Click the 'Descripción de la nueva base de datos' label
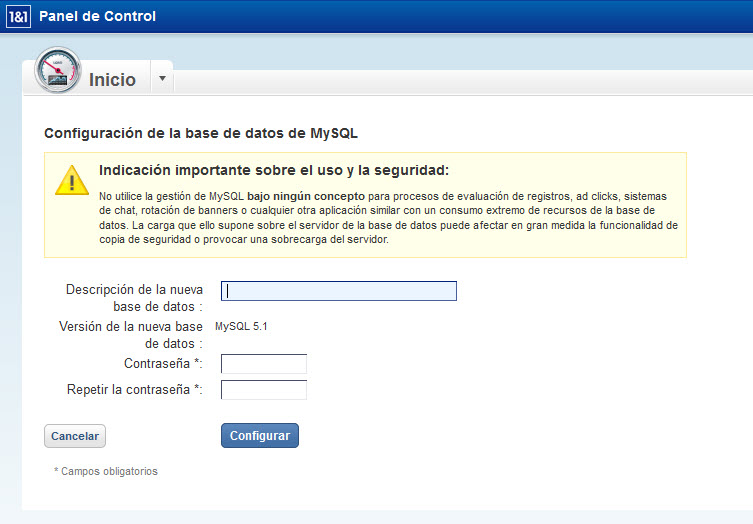This screenshot has width=753, height=524. pyautogui.click(x=134, y=298)
